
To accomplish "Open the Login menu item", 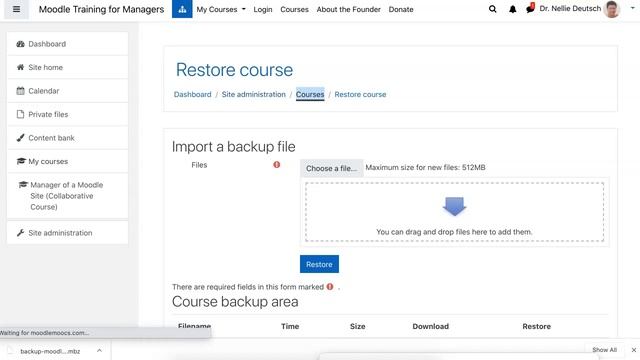I will click(x=262, y=9).
